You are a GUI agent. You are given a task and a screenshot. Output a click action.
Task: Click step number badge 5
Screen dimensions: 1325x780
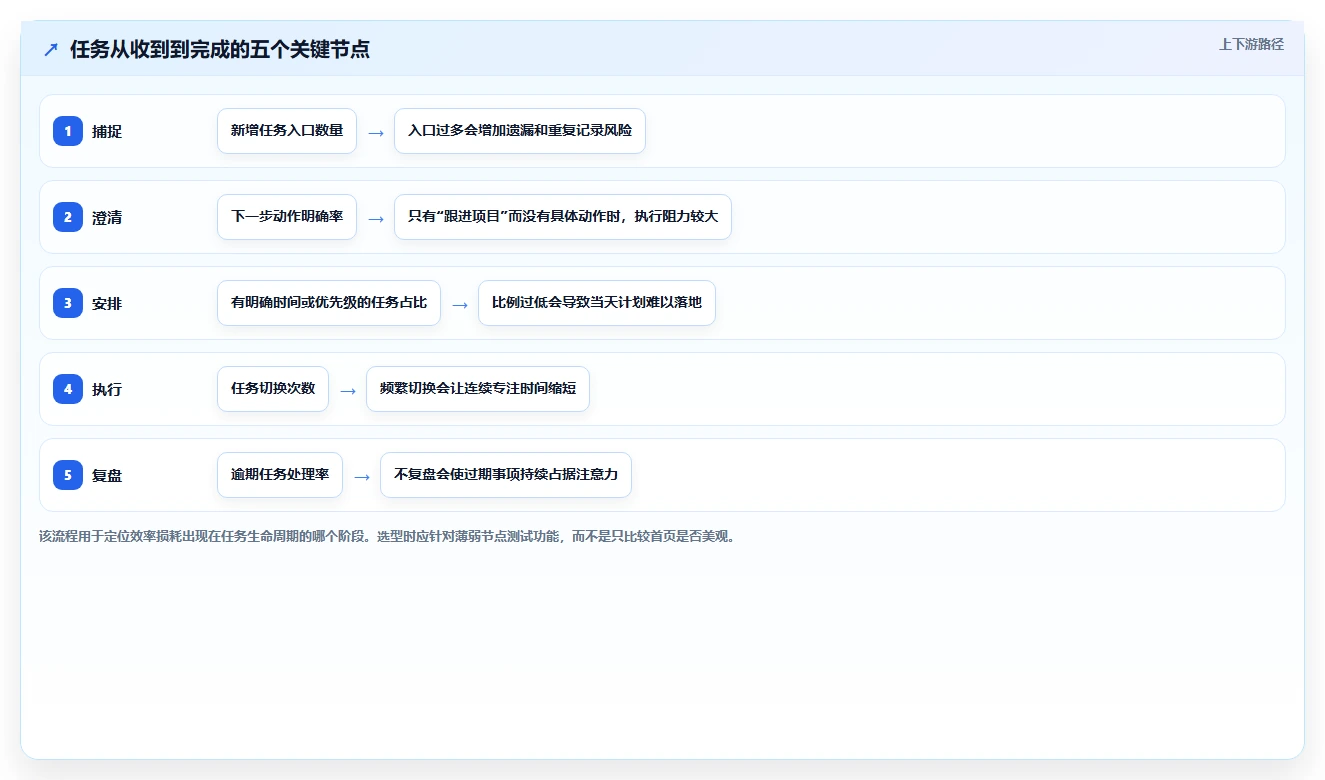coord(68,475)
